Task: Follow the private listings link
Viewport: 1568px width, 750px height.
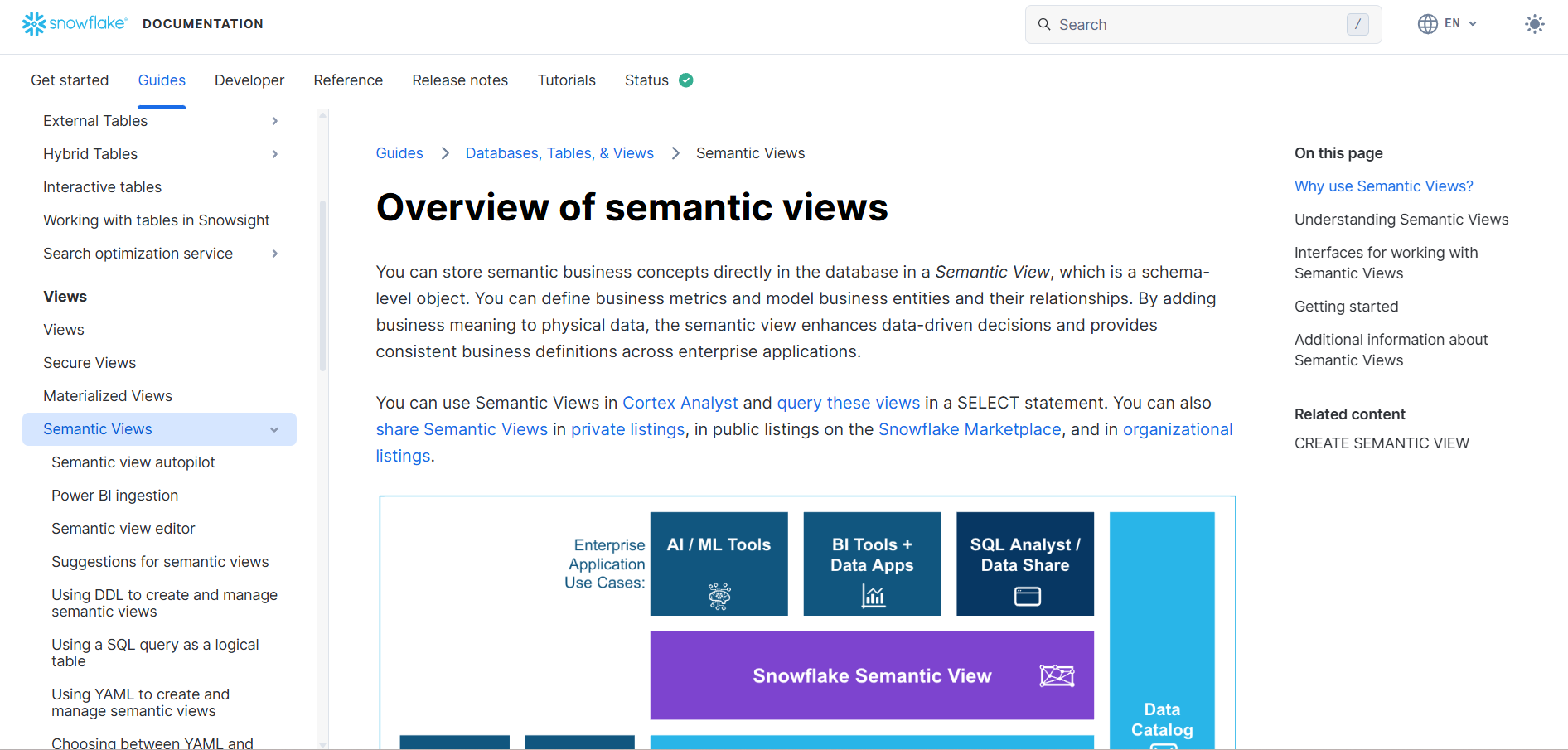Action: point(628,429)
